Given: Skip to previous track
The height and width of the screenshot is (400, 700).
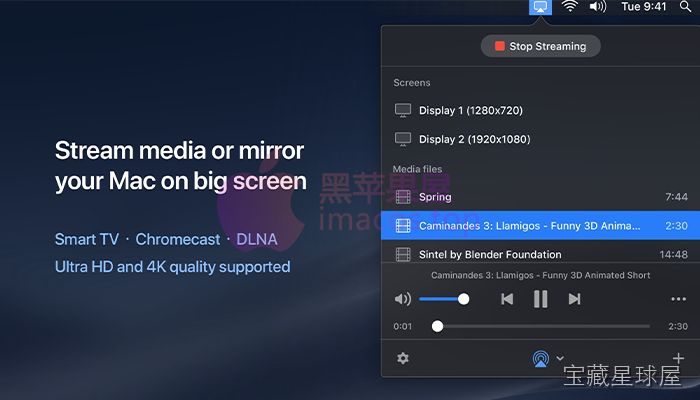Looking at the screenshot, I should tap(507, 299).
